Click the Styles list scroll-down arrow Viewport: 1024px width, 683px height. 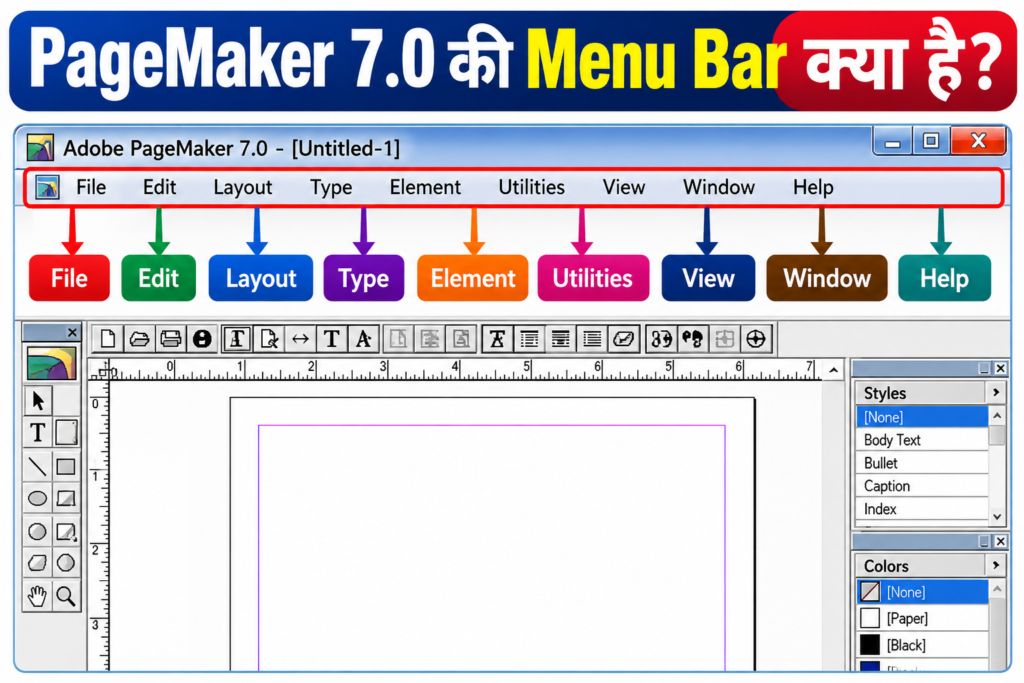(x=997, y=516)
